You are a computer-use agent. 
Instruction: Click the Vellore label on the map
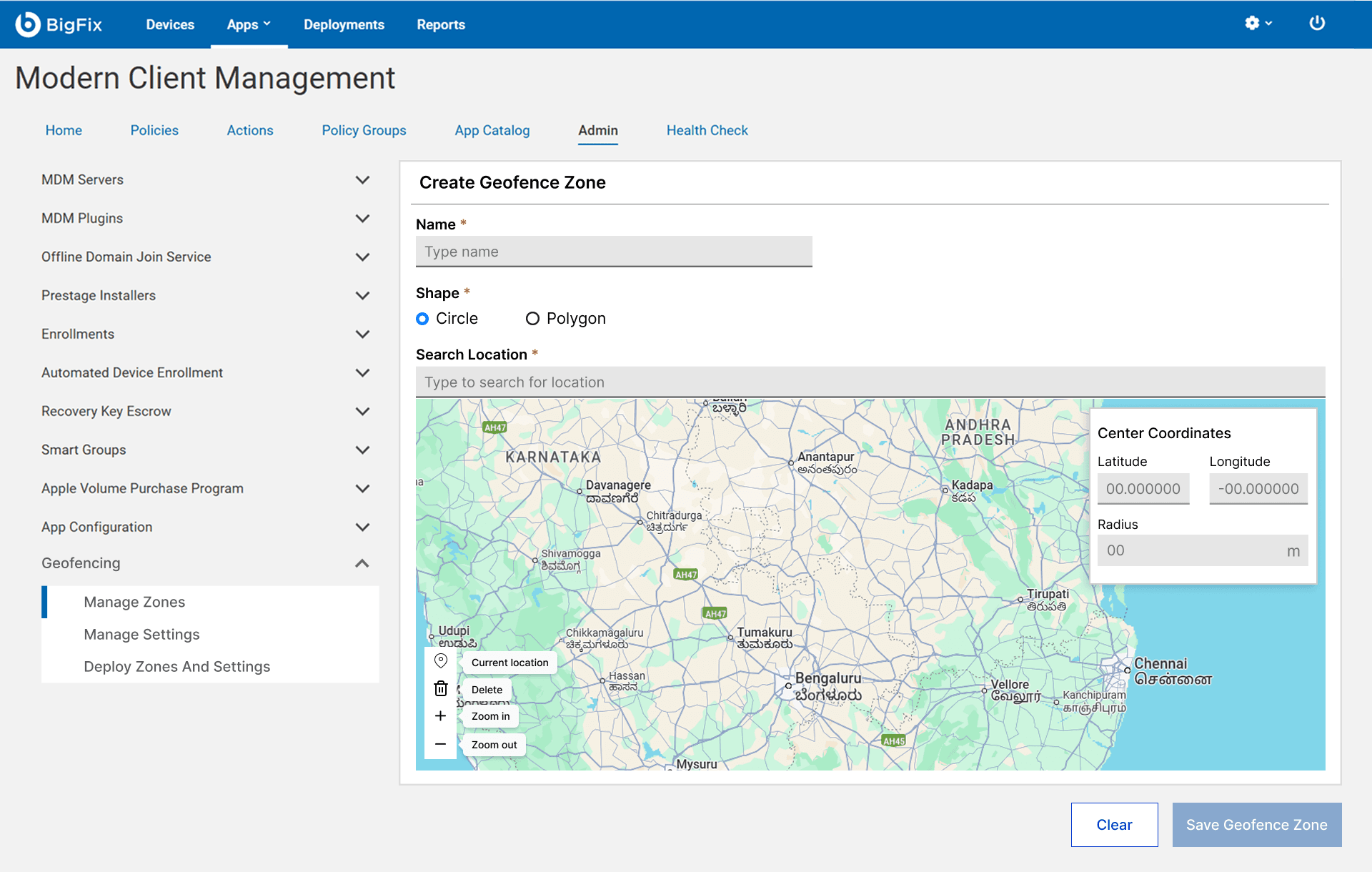click(1010, 684)
